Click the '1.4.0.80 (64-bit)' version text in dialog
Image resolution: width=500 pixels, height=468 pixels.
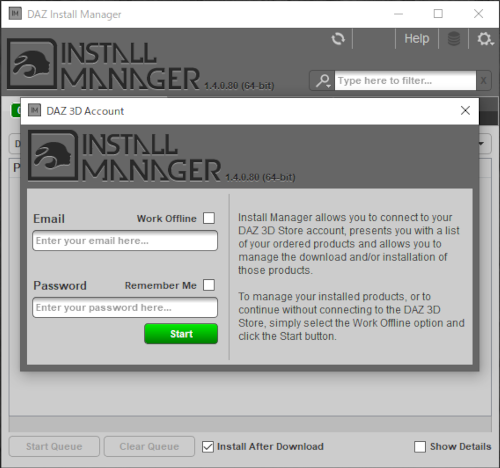(x=261, y=177)
